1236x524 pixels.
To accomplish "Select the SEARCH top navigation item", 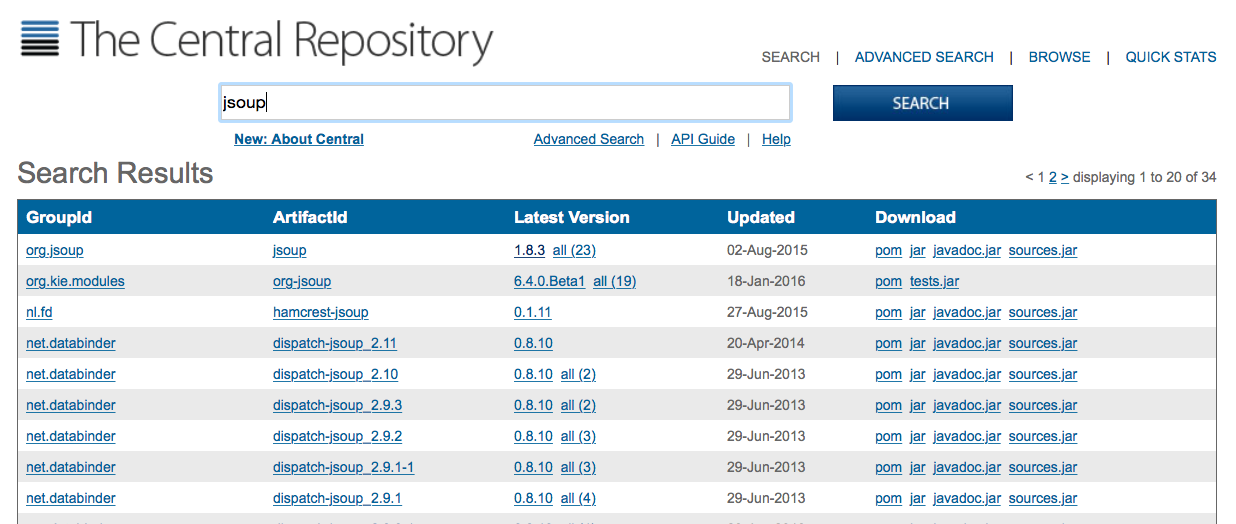I will (790, 57).
